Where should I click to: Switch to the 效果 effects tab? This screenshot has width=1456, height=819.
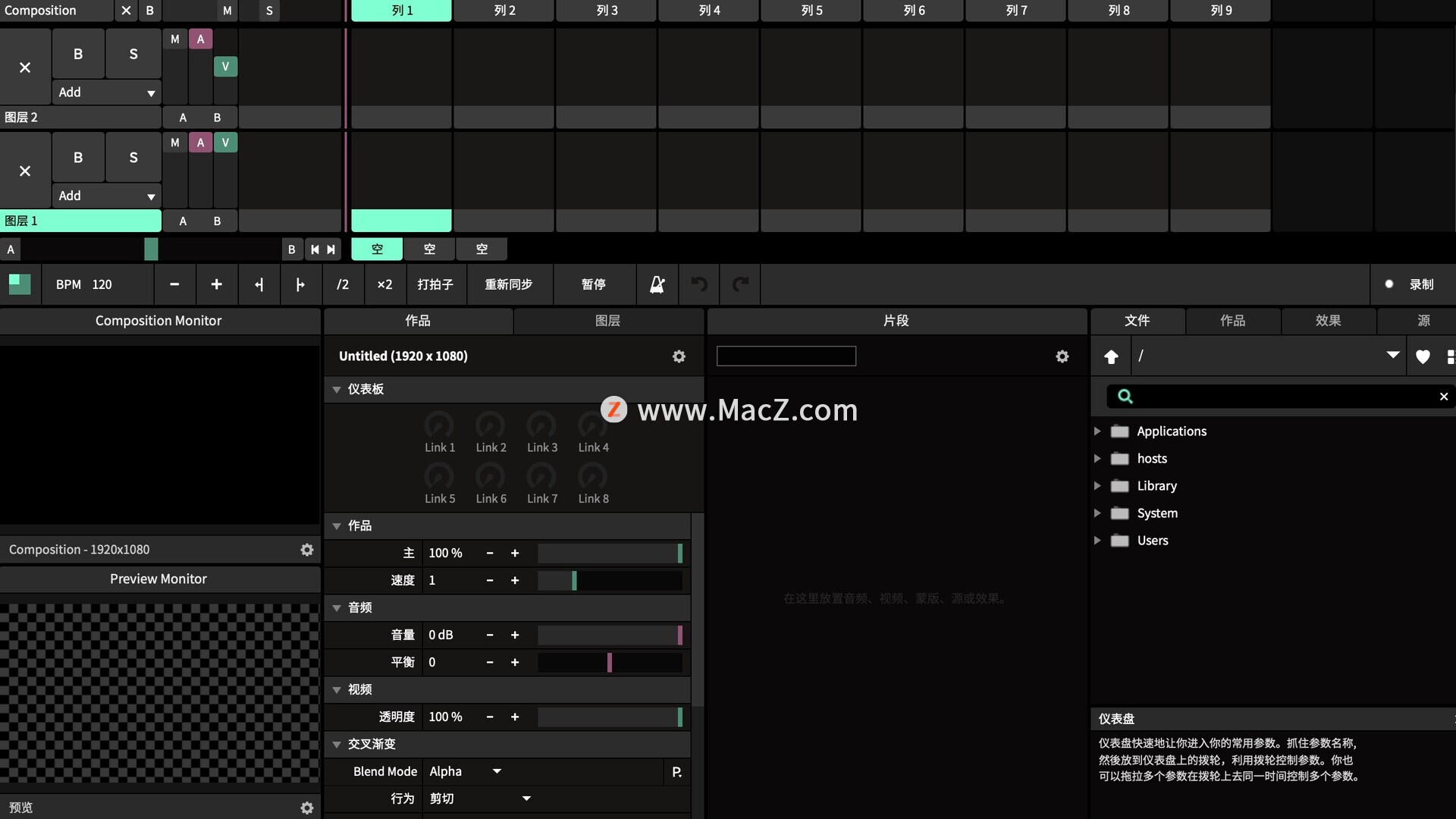pyautogui.click(x=1328, y=321)
